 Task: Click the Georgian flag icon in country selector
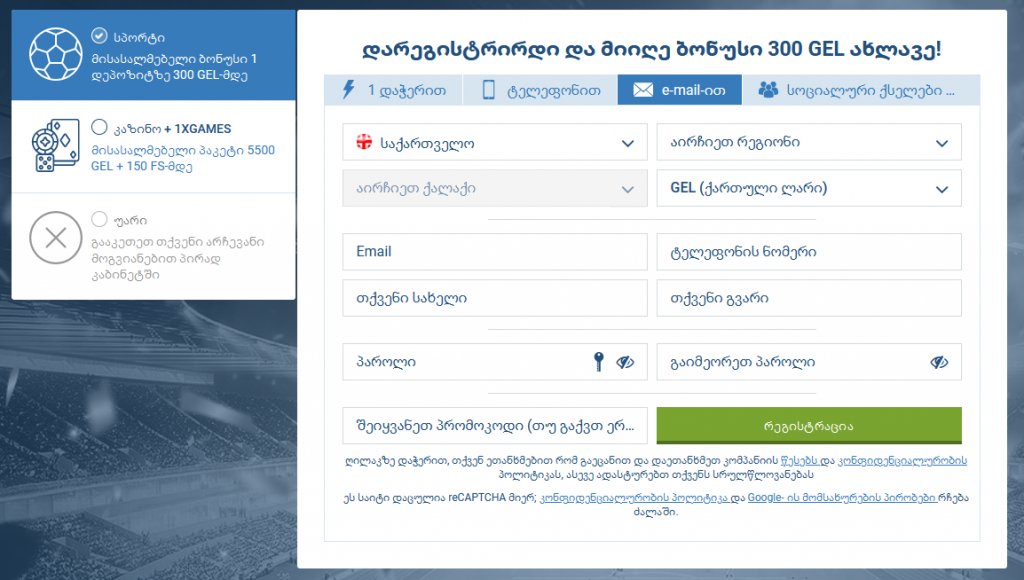364,143
